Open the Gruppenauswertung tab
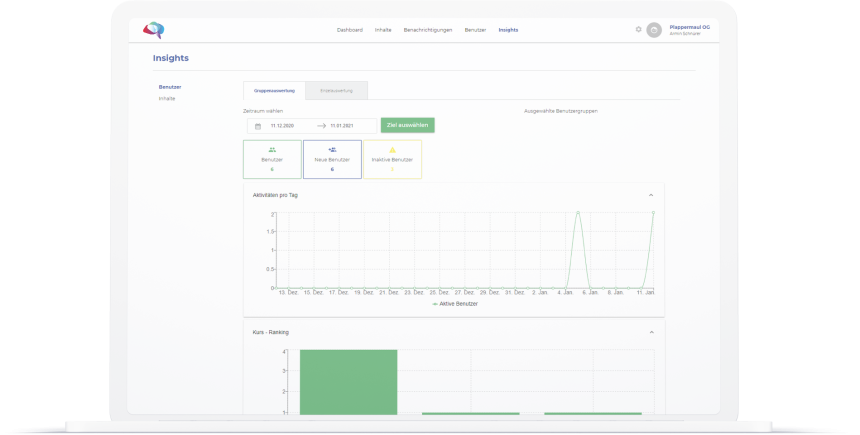The height and width of the screenshot is (435, 860). click(274, 91)
